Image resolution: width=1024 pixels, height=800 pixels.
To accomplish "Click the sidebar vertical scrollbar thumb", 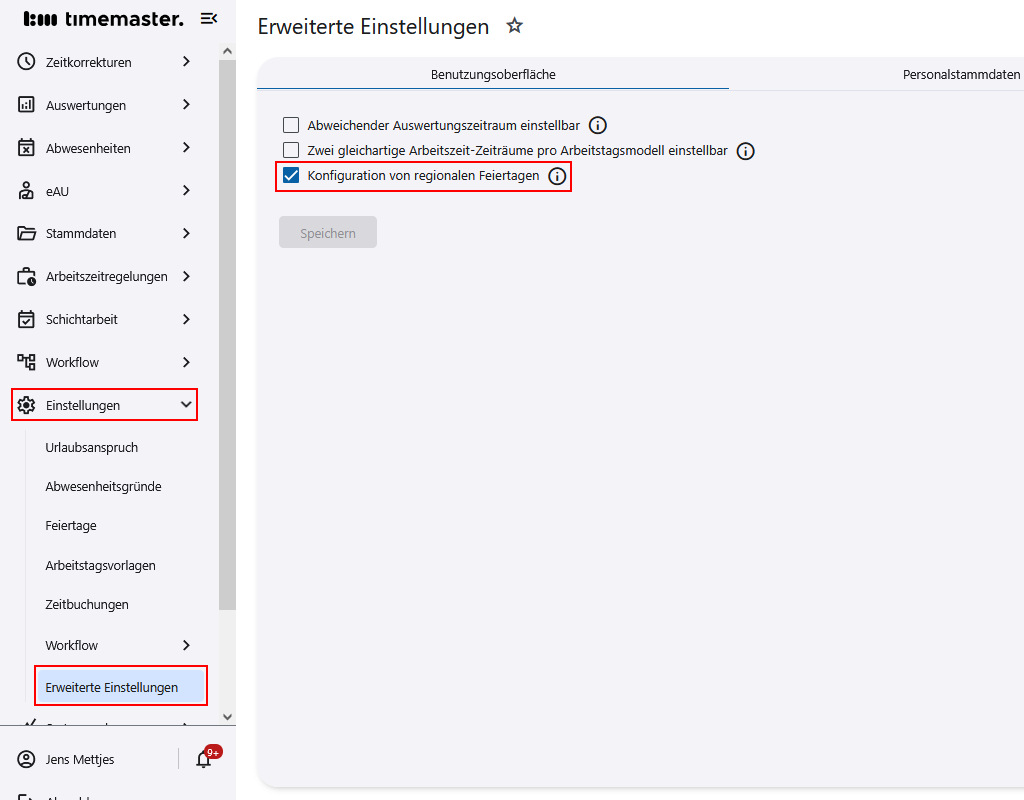I will pos(227,330).
